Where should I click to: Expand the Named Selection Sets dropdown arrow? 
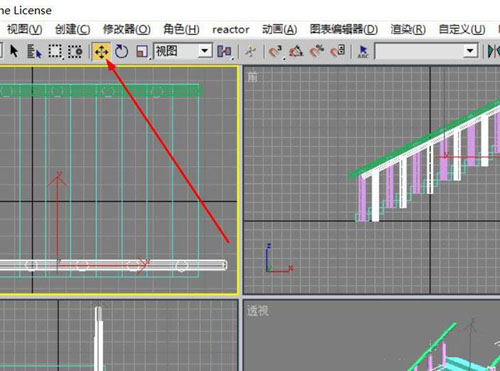470,51
